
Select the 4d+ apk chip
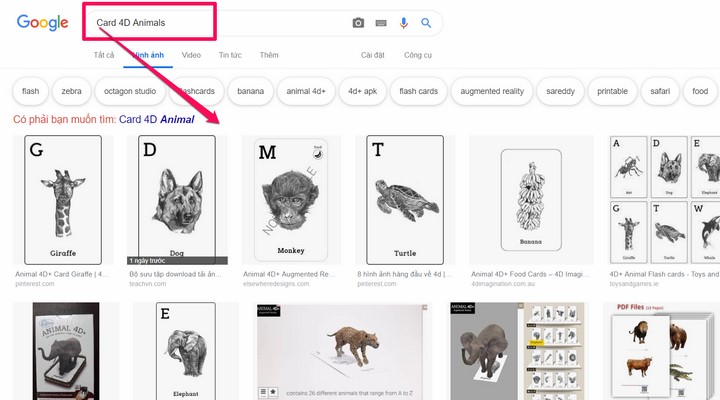pyautogui.click(x=362, y=91)
